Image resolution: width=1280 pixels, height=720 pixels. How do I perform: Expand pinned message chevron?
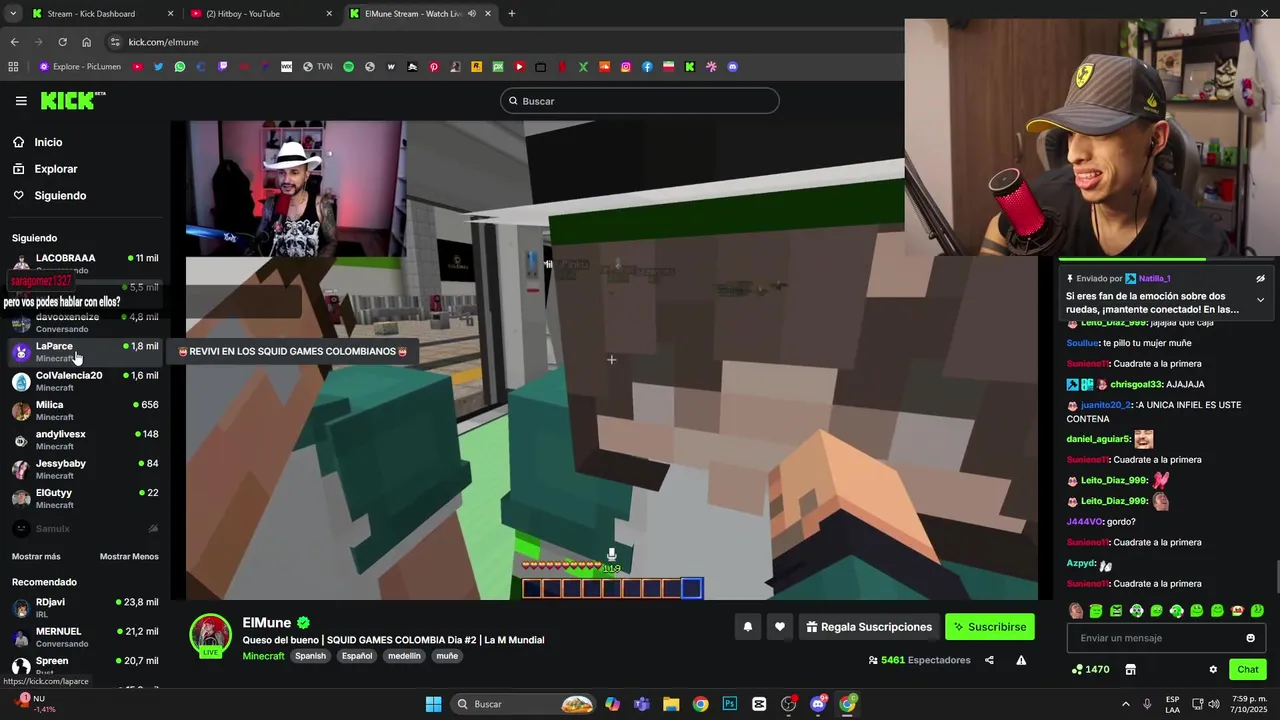click(1260, 300)
